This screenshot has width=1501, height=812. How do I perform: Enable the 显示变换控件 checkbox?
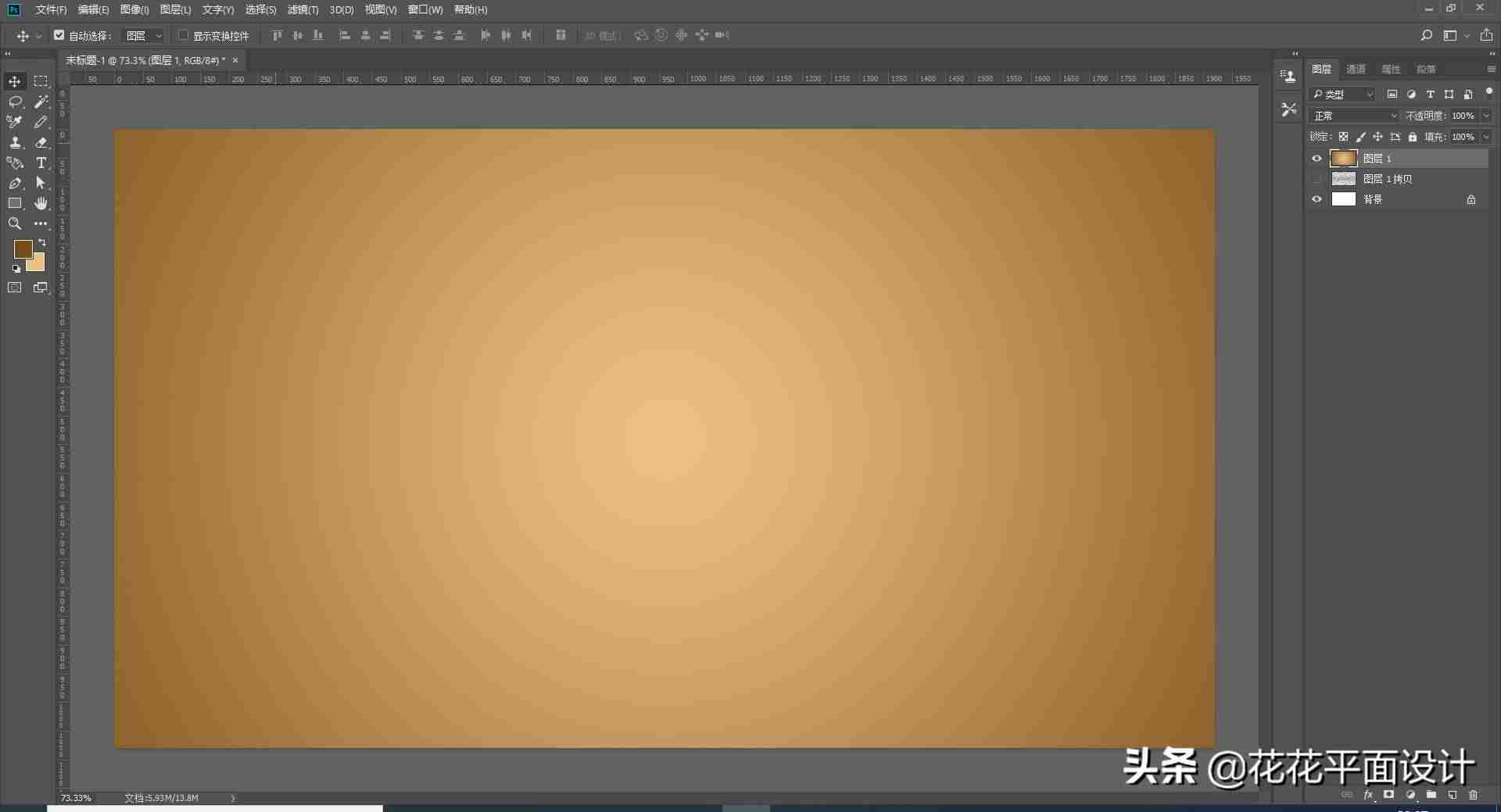[x=183, y=35]
